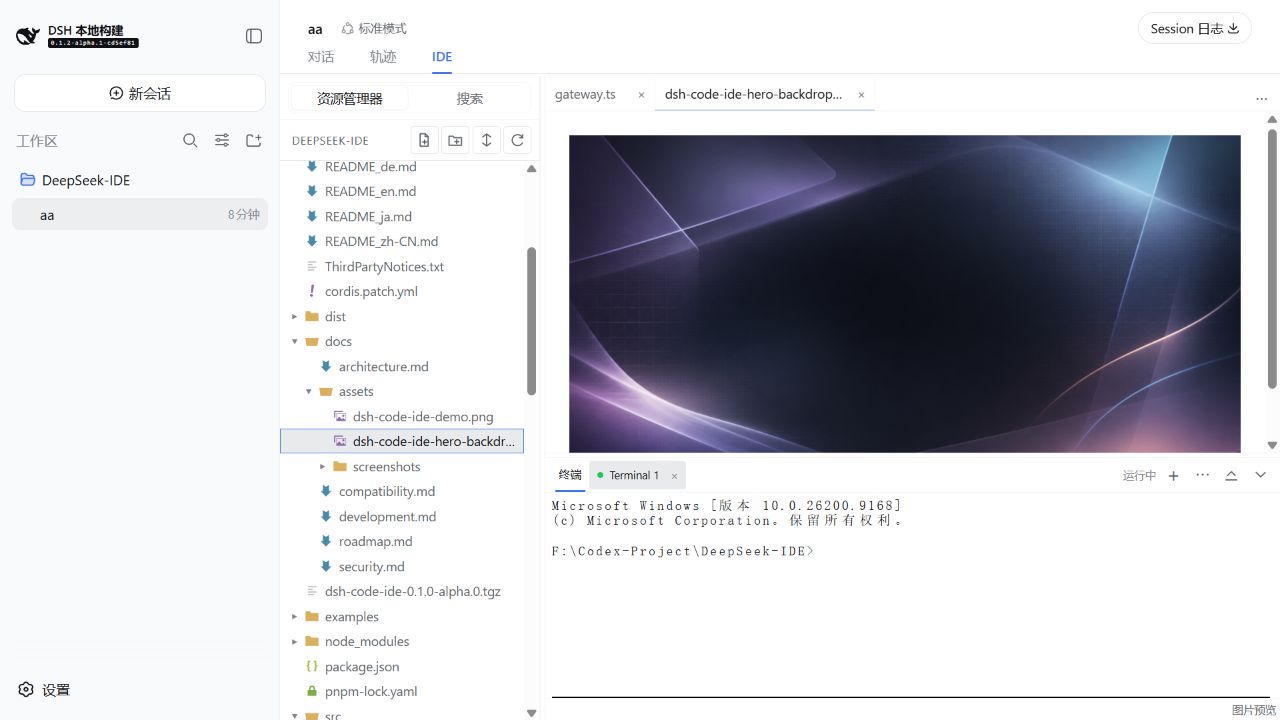
Task: Select the 终端 panel tab
Action: tap(570, 475)
